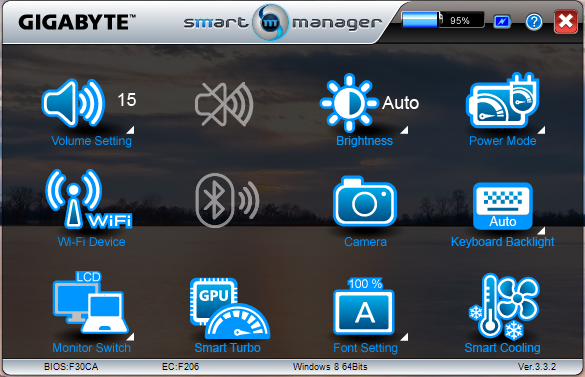This screenshot has height=377, width=585.
Task: Open the Monitor Switch LCD icon
Action: pyautogui.click(x=91, y=302)
